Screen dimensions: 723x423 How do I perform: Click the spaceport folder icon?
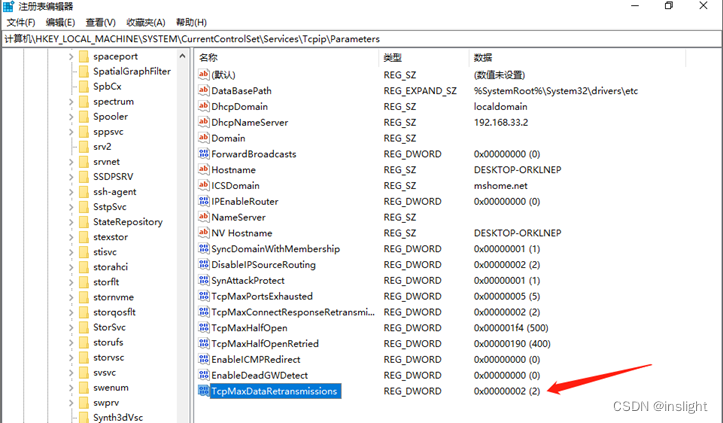coord(83,56)
